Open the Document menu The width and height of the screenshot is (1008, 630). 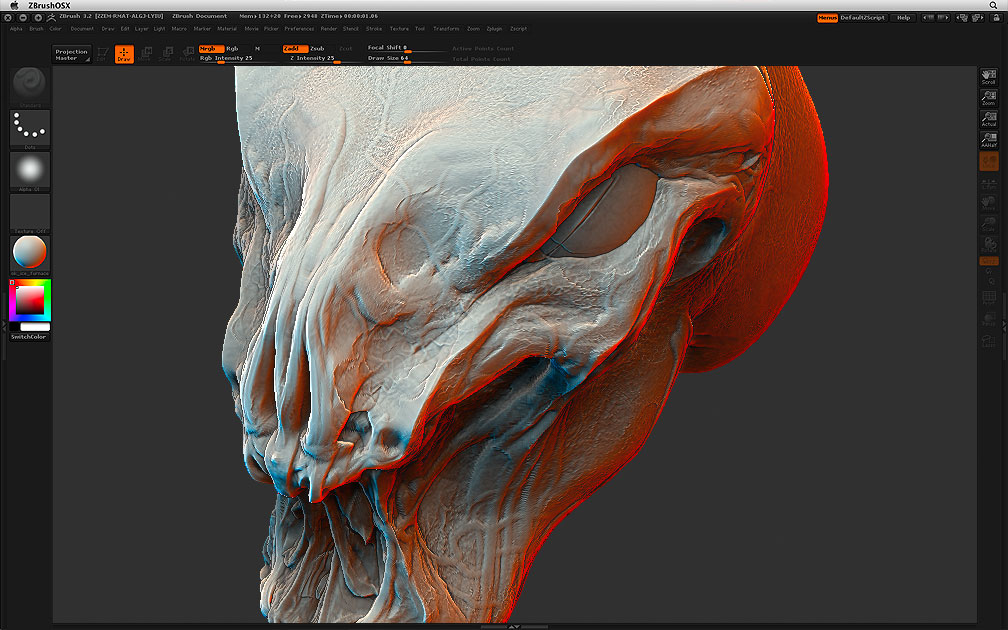click(82, 29)
